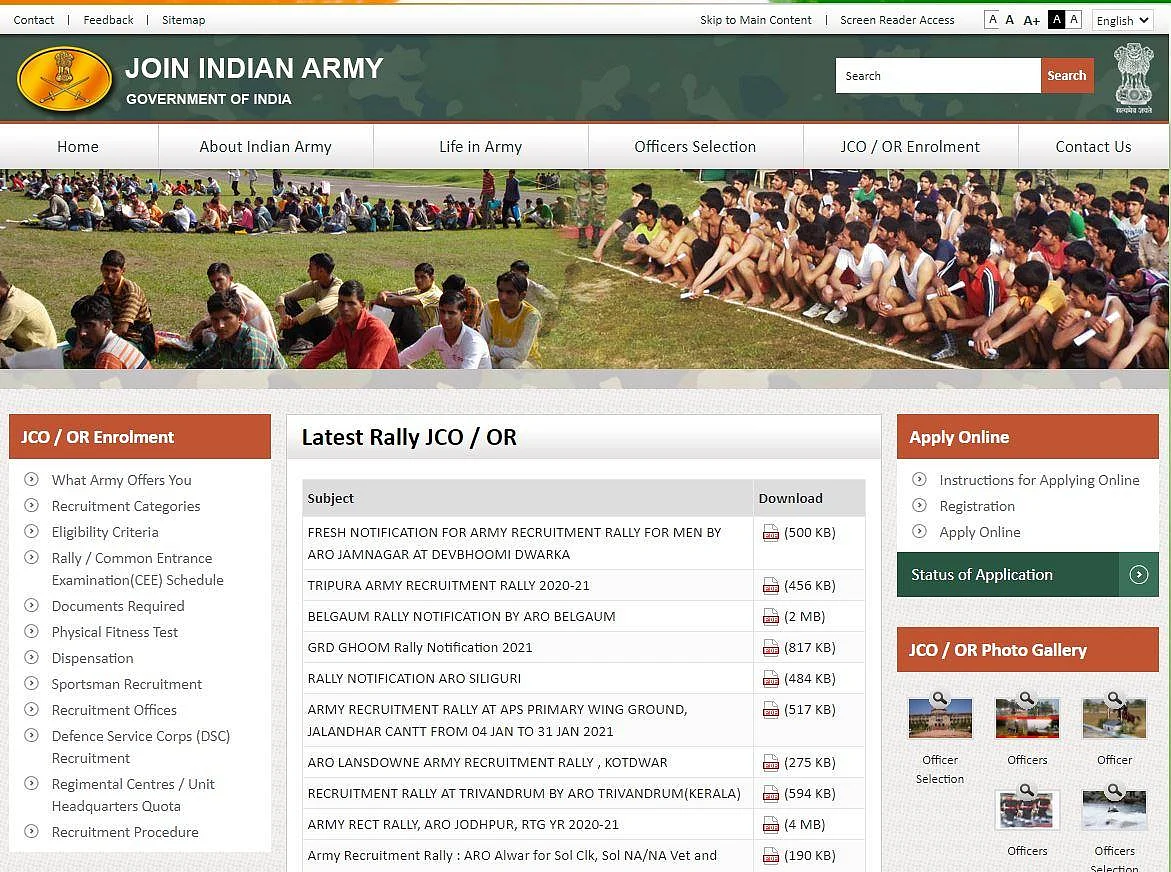
Task: Increase font size with A+
Action: coord(1031,20)
